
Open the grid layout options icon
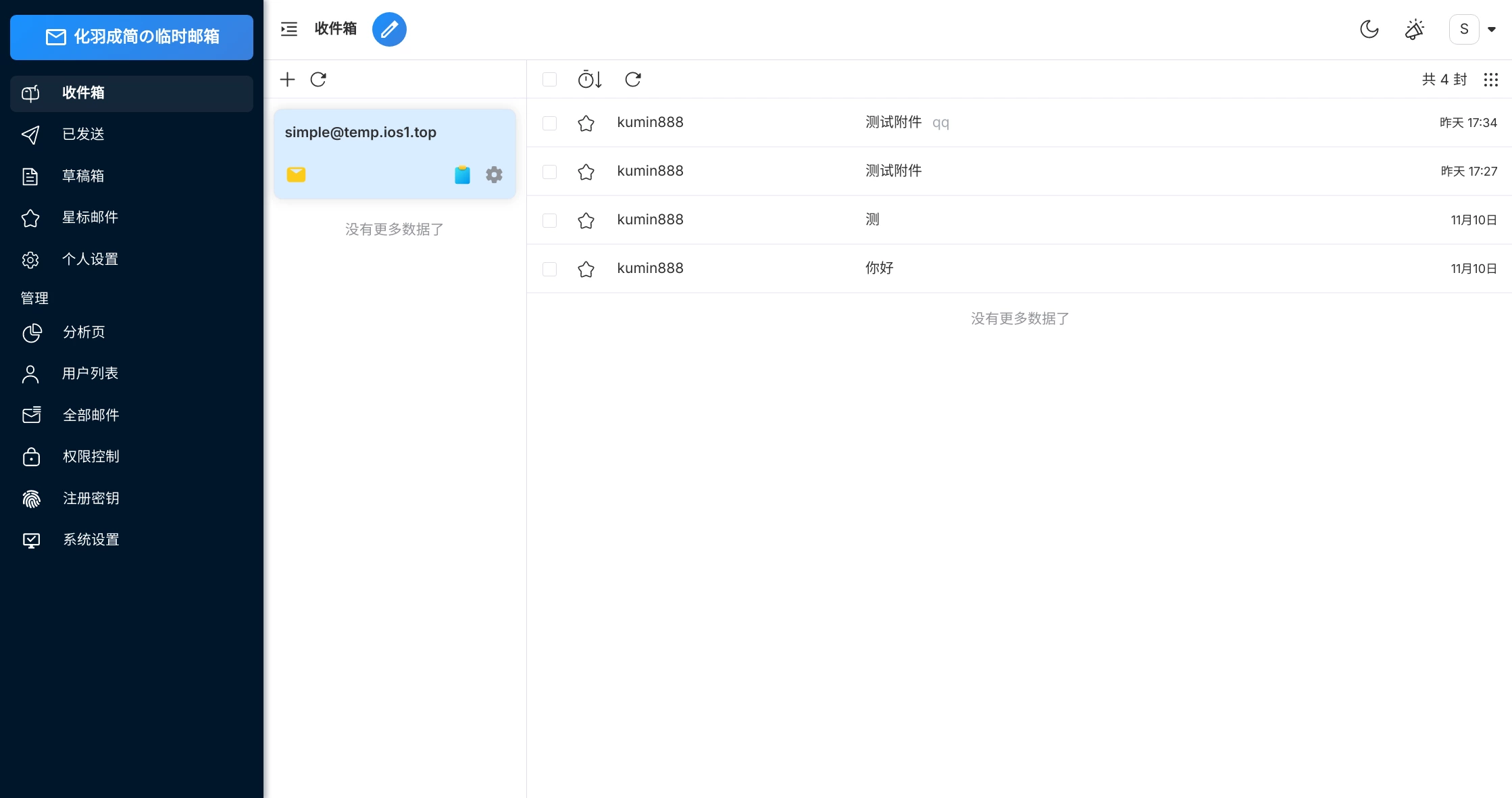click(1490, 80)
